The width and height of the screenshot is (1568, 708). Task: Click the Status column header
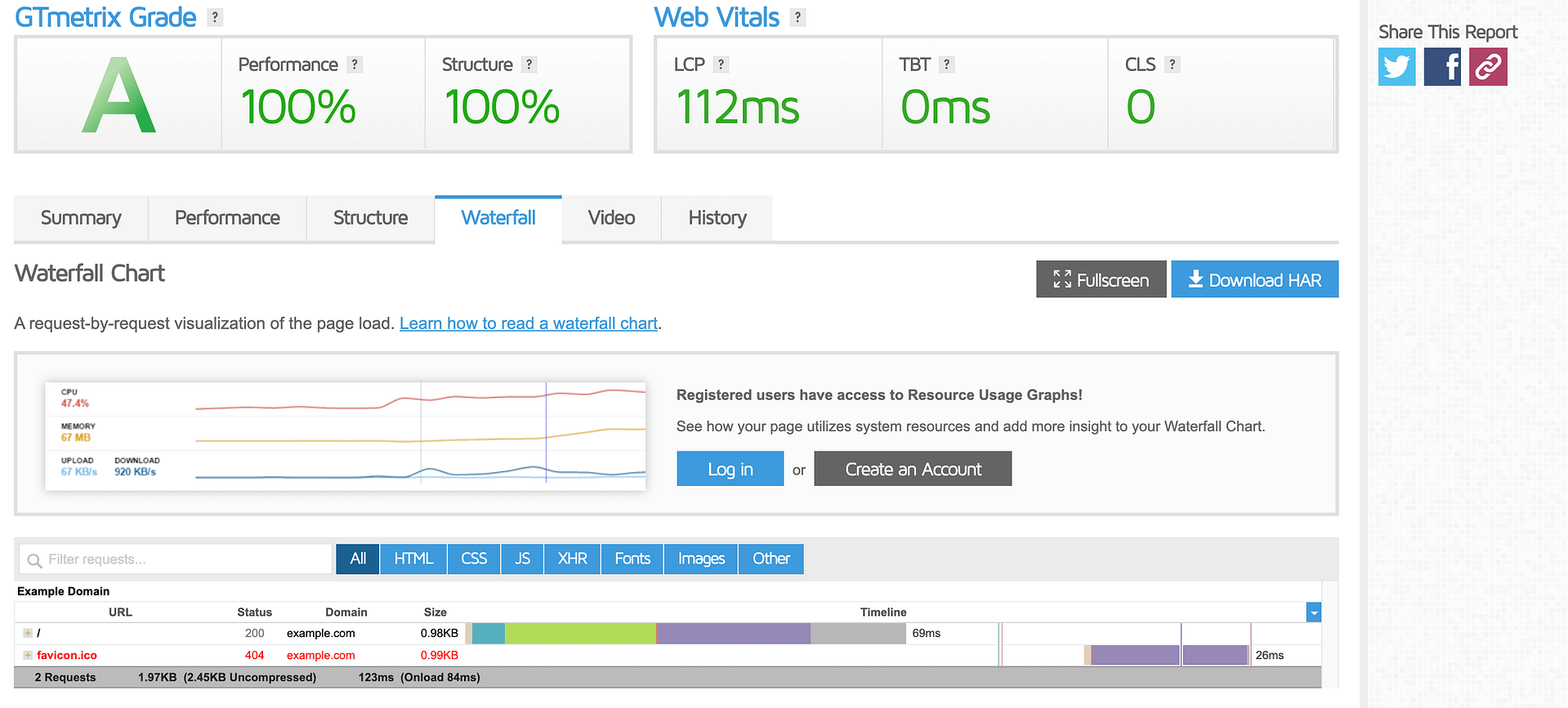[255, 612]
